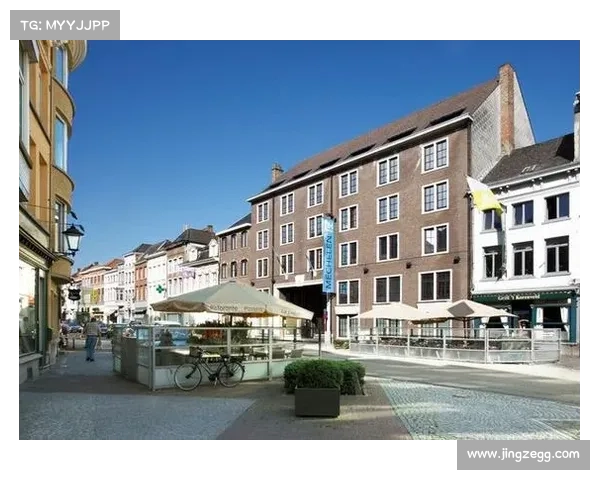600x480 pixels.
Task: Click the pedestrian walking on the left
Action: pos(92,338)
